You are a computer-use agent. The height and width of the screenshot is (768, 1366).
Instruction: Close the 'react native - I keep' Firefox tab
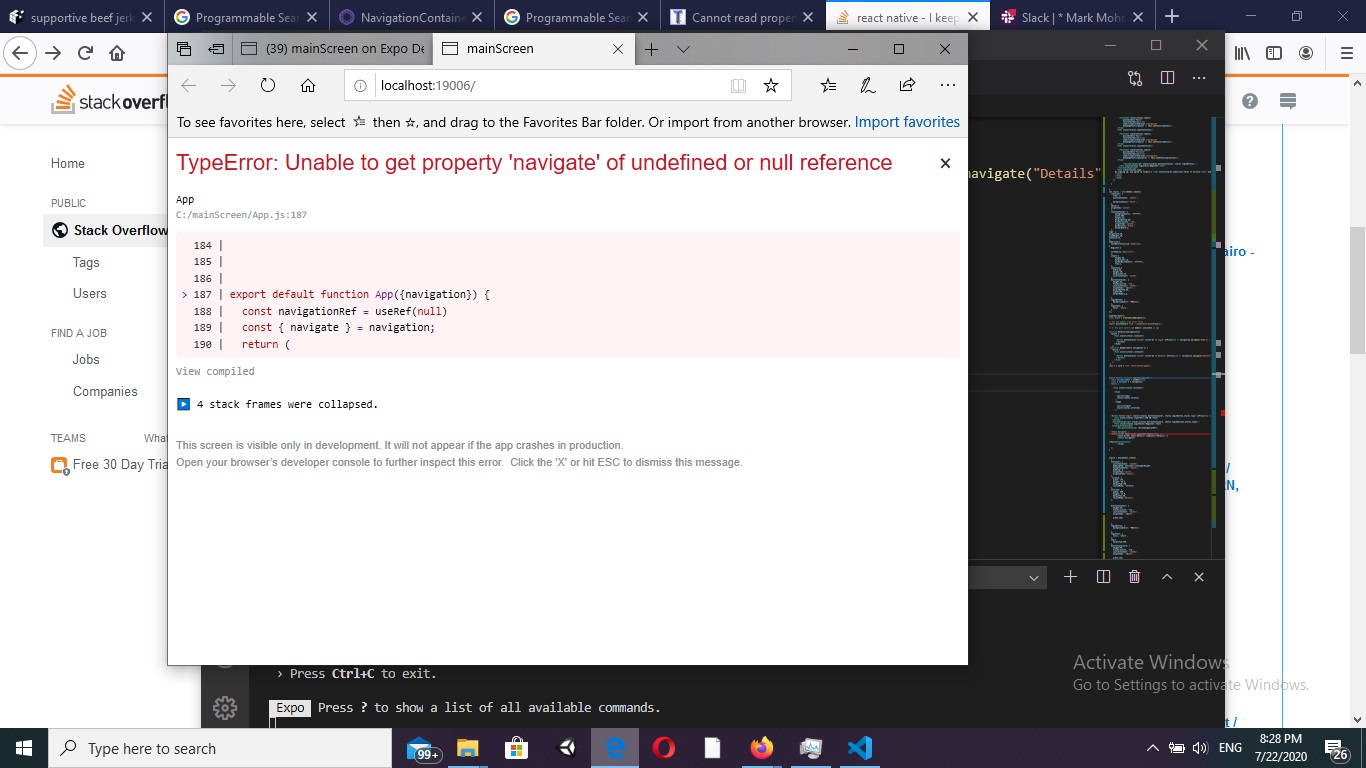pos(973,17)
